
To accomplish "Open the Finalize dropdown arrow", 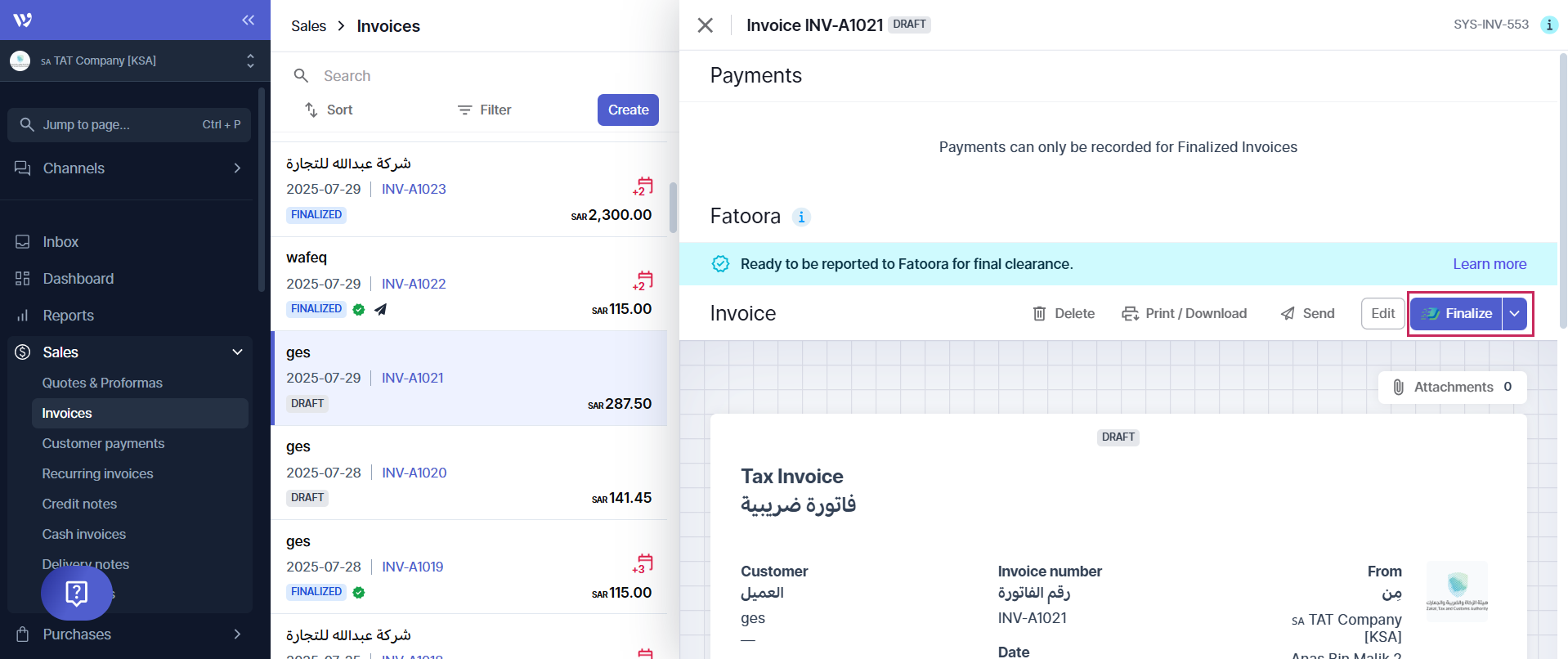I will click(1514, 314).
